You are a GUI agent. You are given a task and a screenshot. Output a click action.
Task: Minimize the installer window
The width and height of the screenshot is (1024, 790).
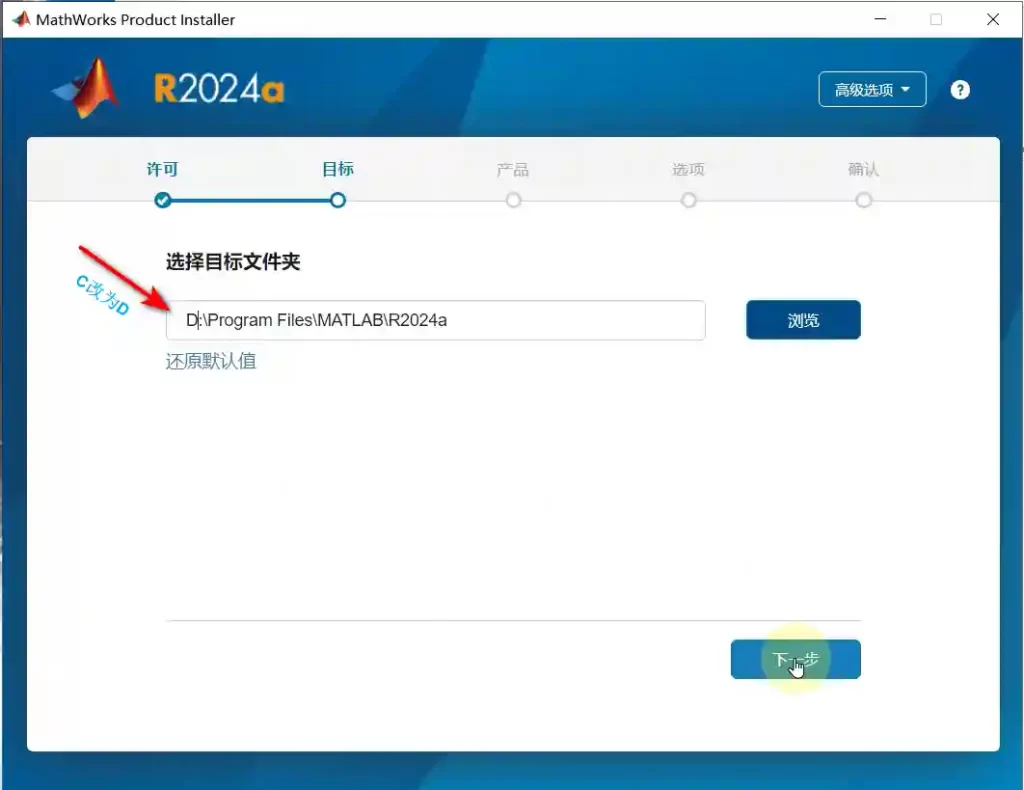pos(880,19)
